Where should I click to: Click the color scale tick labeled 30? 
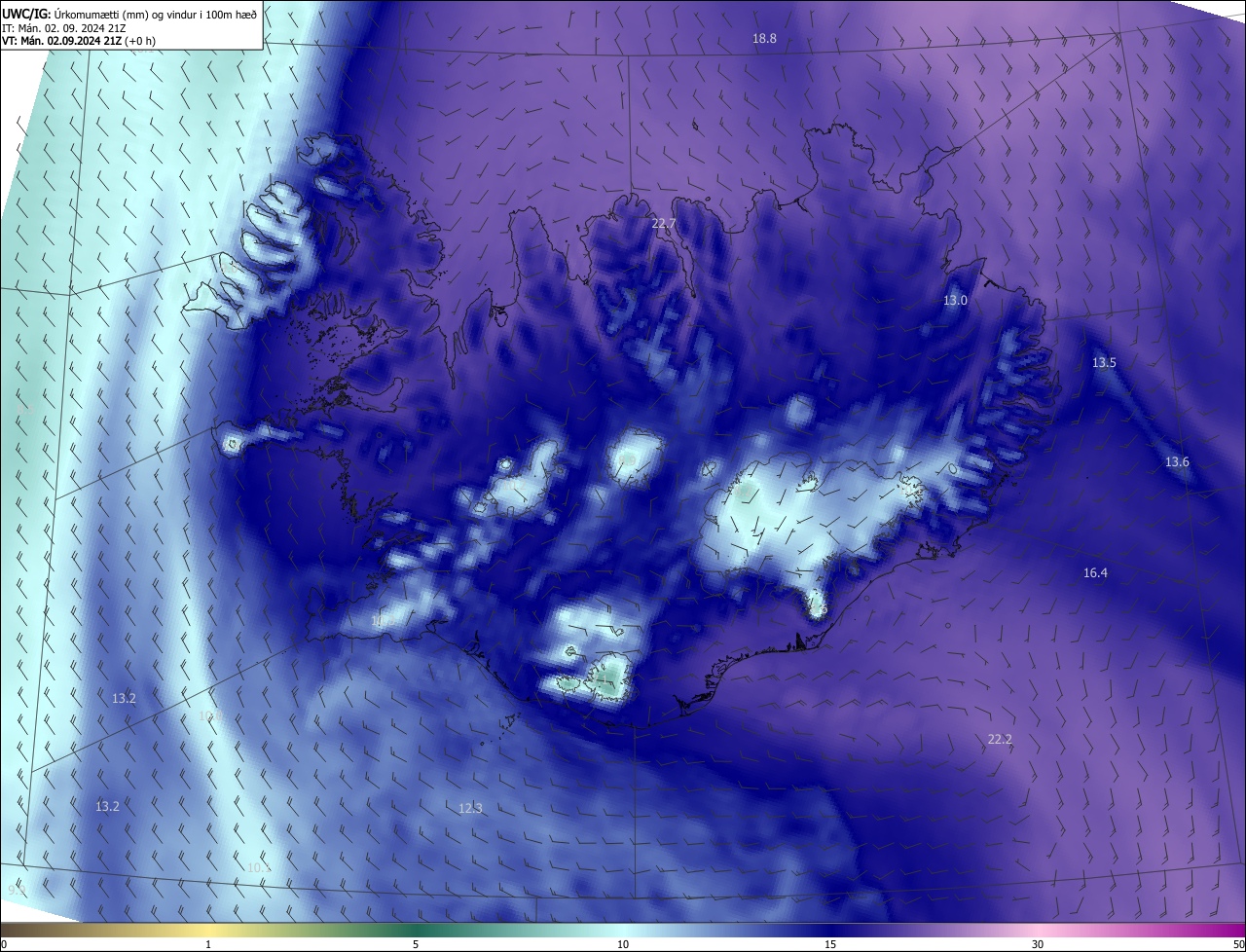1038,944
